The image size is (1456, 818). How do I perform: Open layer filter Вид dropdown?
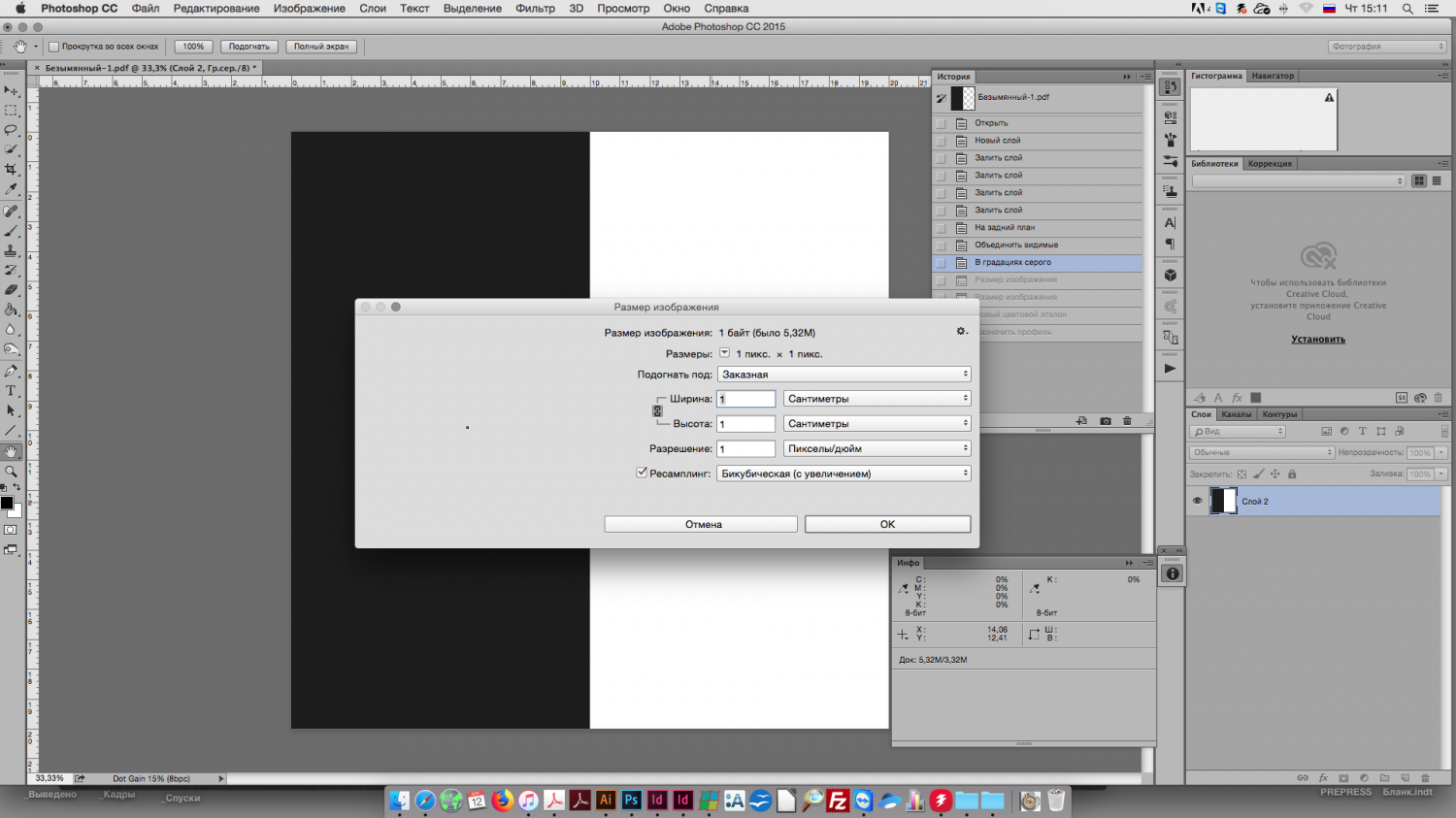point(1238,431)
